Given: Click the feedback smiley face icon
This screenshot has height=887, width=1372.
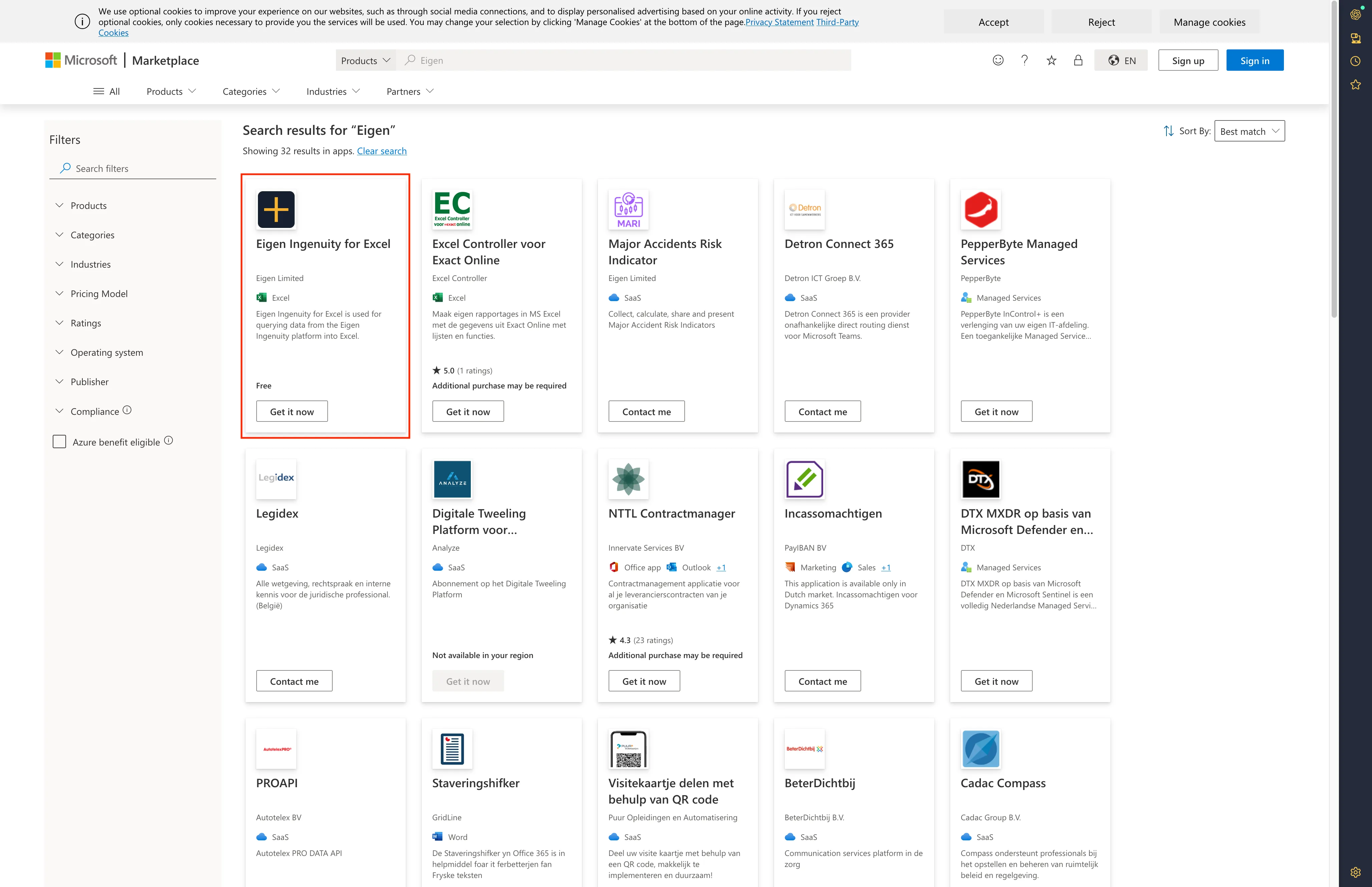Looking at the screenshot, I should (998, 60).
